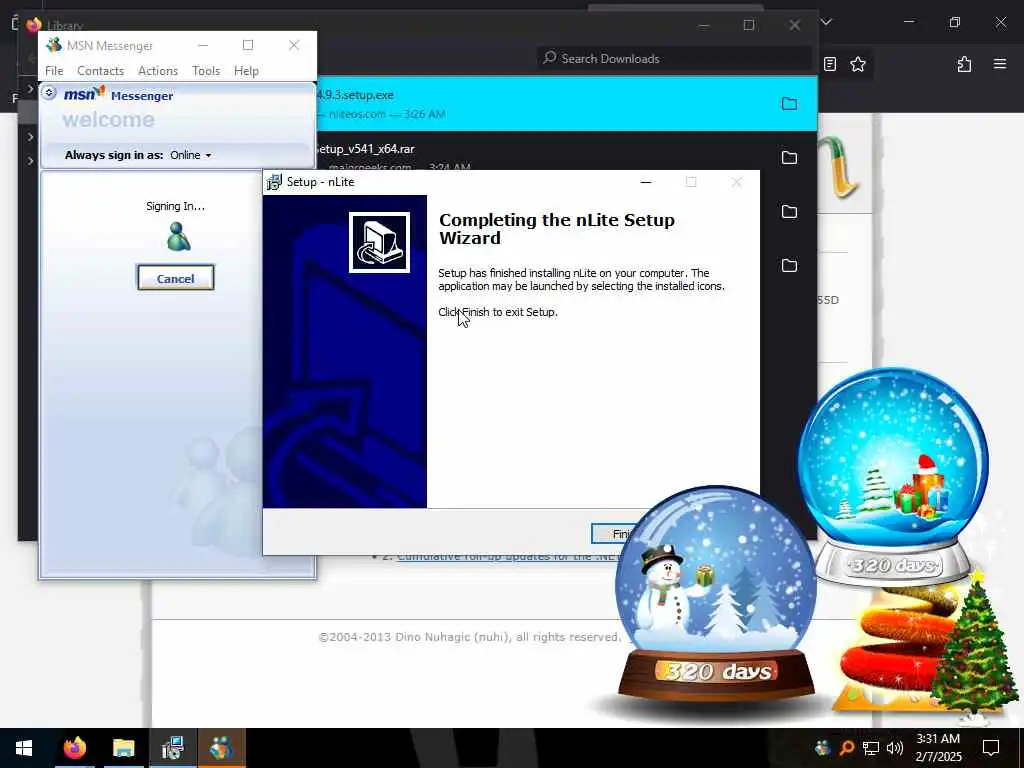1024x768 pixels.
Task: Click the MSN Messenger title bar butterfly icon
Action: (54, 45)
